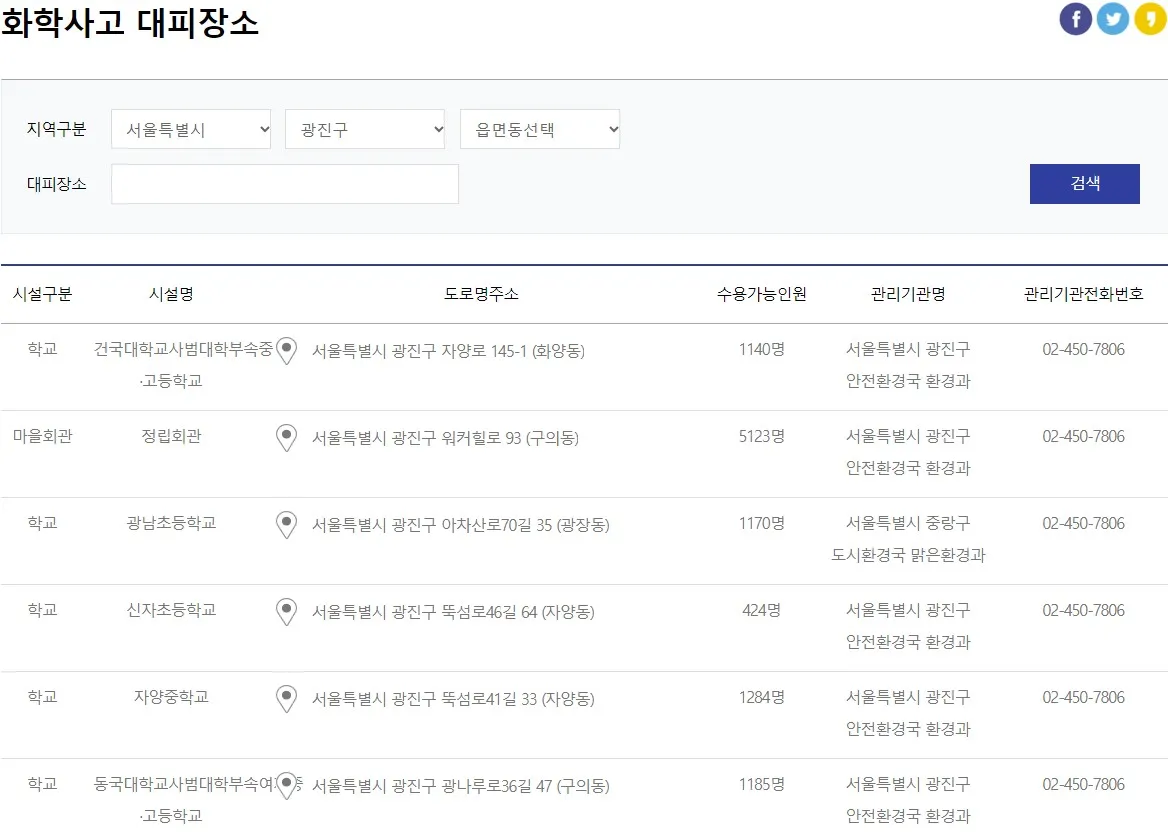This screenshot has width=1168, height=840.
Task: Click inside the 대피장소 input field
Action: click(x=284, y=183)
